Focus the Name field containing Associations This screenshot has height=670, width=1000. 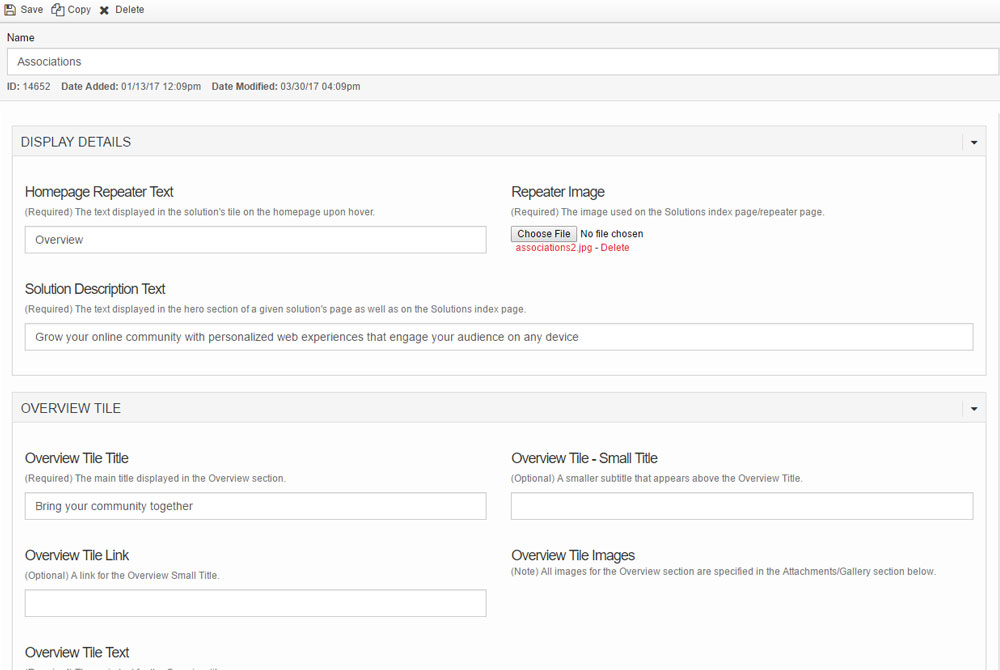click(x=500, y=62)
